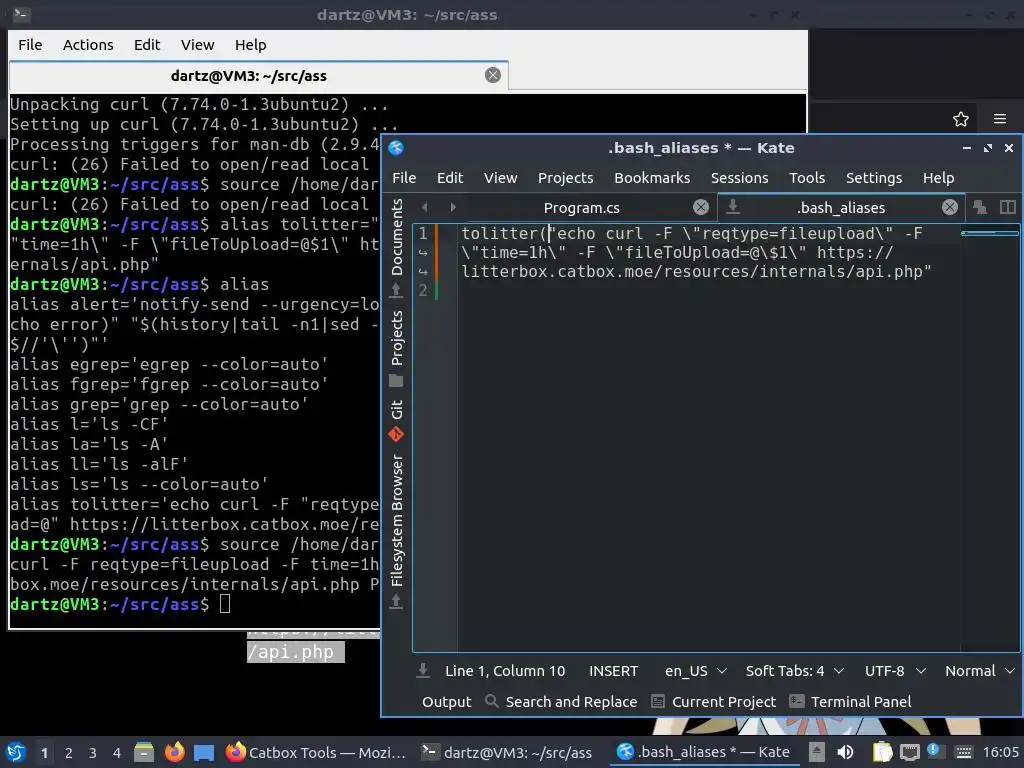
Task: Click the scrollbar minimap in Kate editor
Action: pos(989,232)
